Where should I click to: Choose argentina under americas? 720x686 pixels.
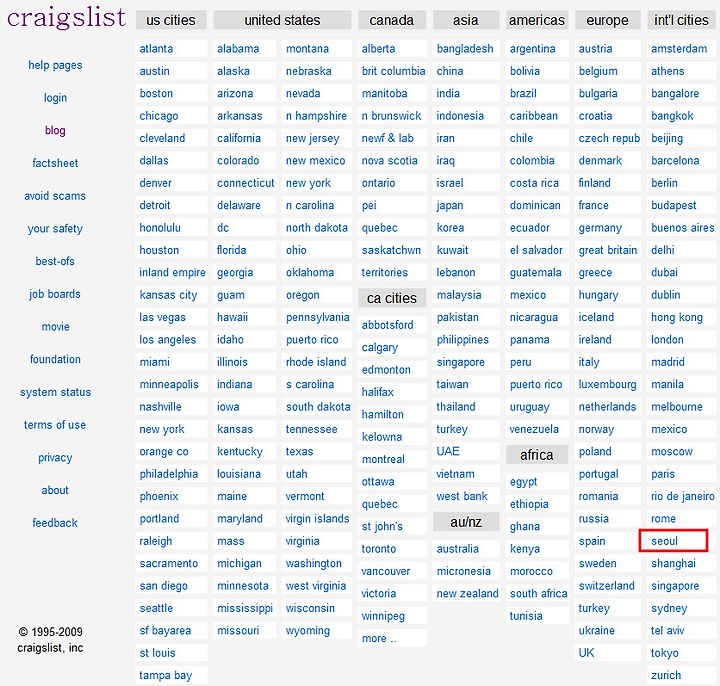[533, 49]
